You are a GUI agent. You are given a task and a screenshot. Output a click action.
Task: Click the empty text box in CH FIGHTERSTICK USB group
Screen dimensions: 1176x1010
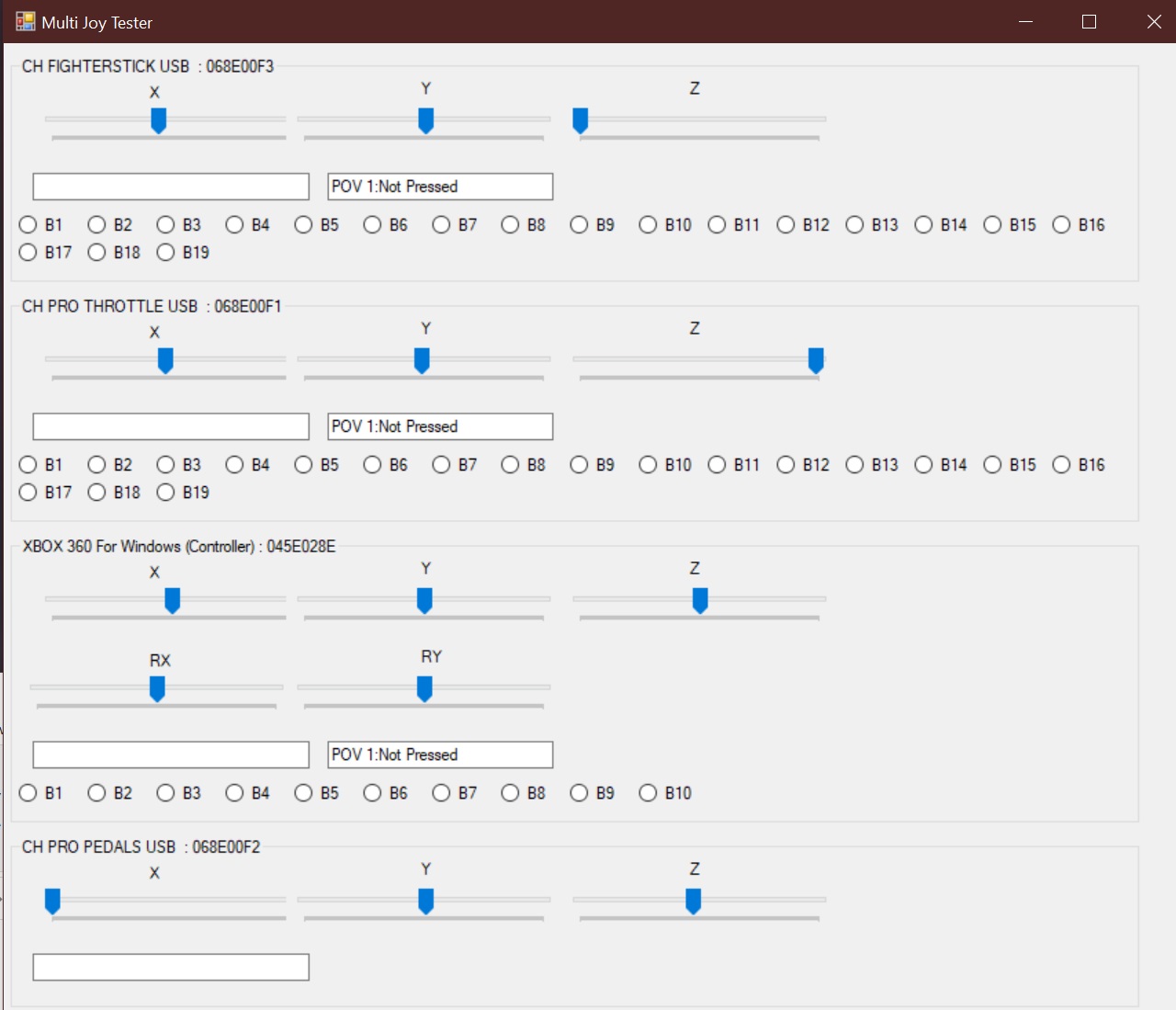[171, 187]
